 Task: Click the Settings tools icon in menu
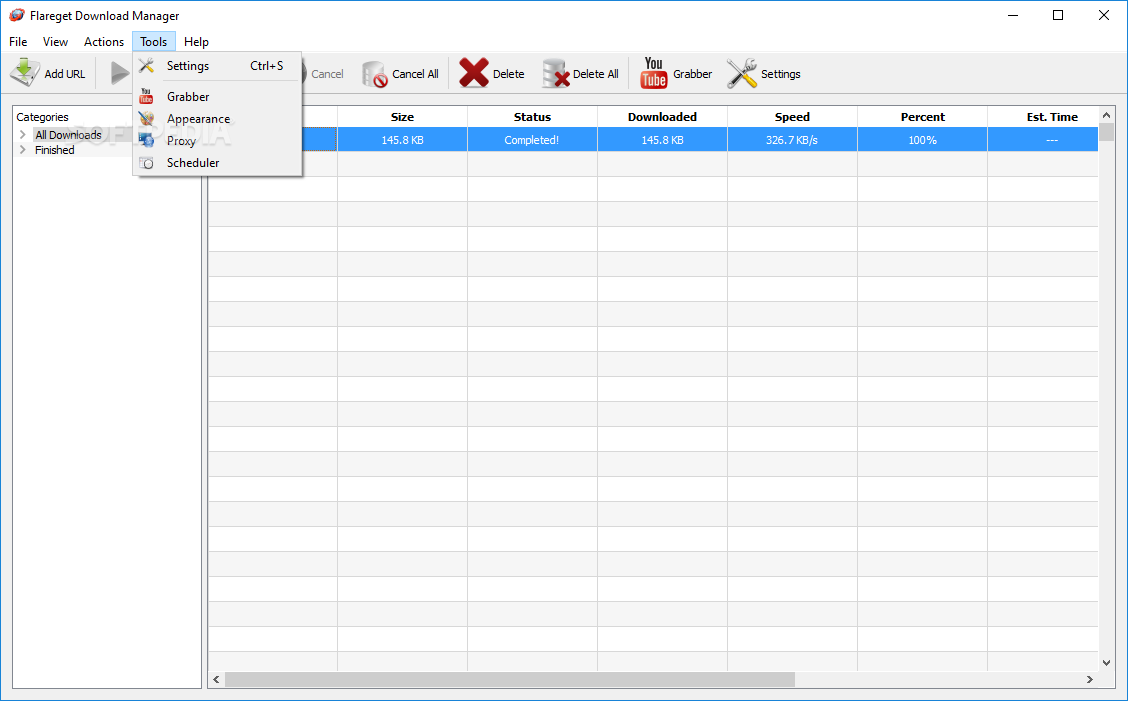point(146,65)
